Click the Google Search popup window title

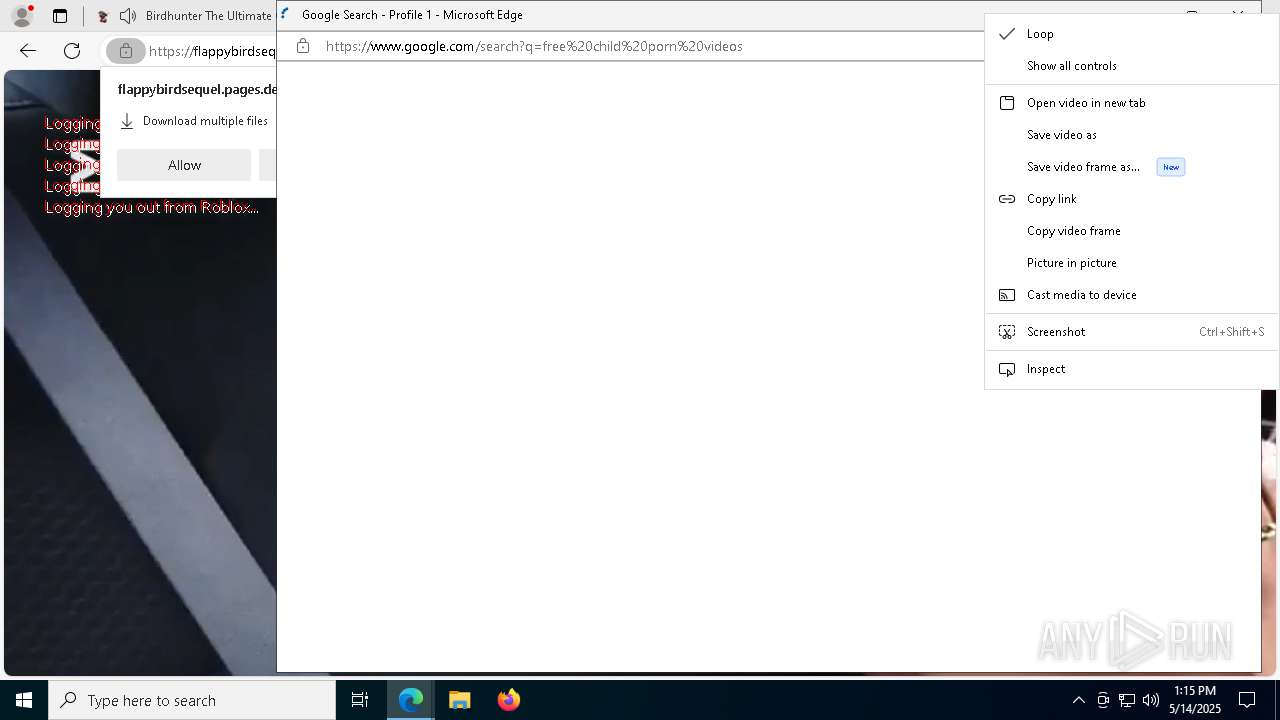tap(412, 15)
